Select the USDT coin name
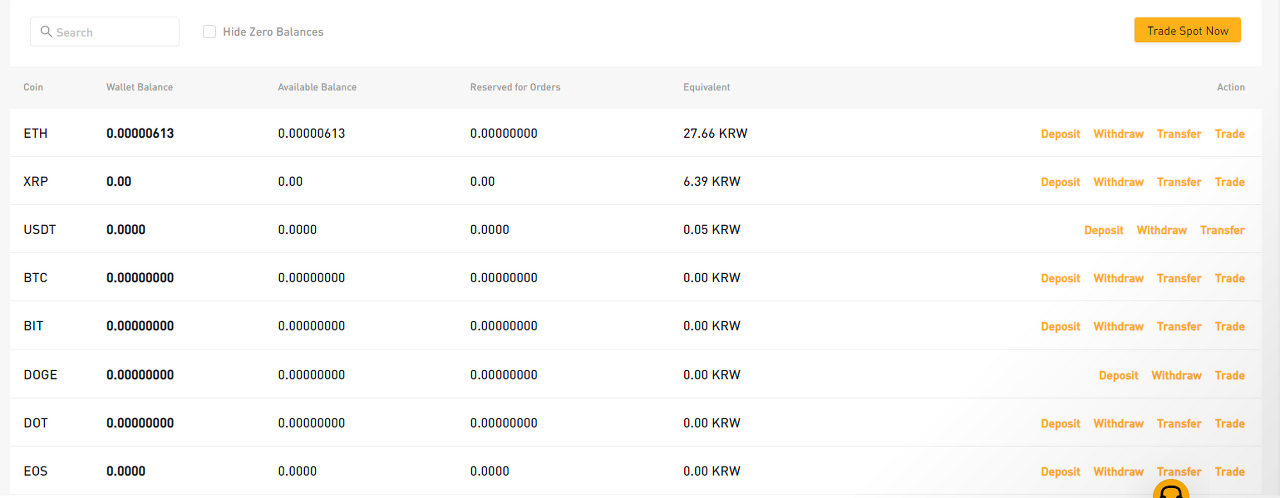The image size is (1280, 498). [x=40, y=230]
